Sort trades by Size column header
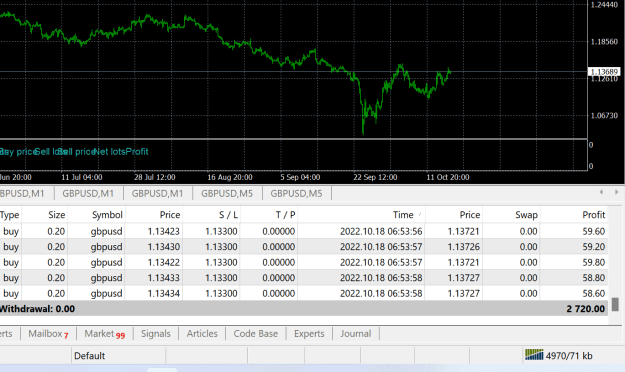This screenshot has width=625, height=372. [57, 215]
